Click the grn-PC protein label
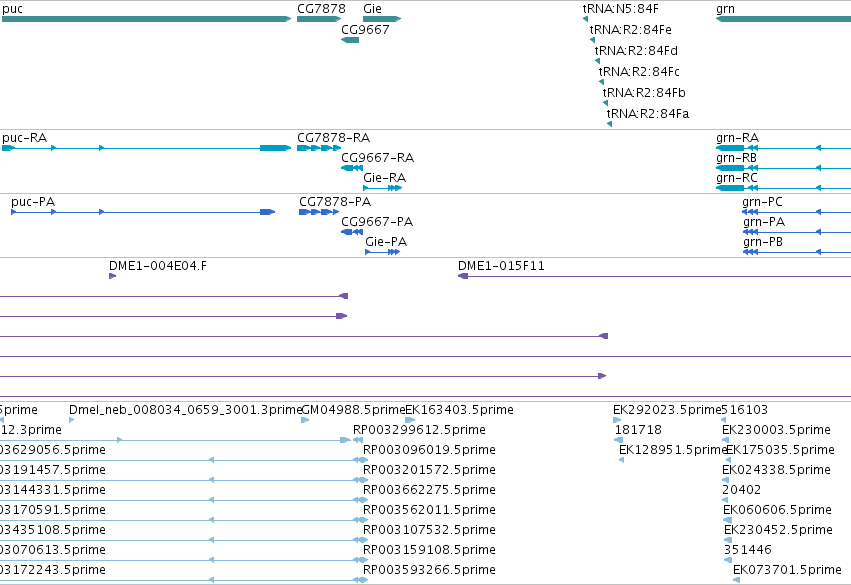This screenshot has width=851, height=585. coord(763,202)
